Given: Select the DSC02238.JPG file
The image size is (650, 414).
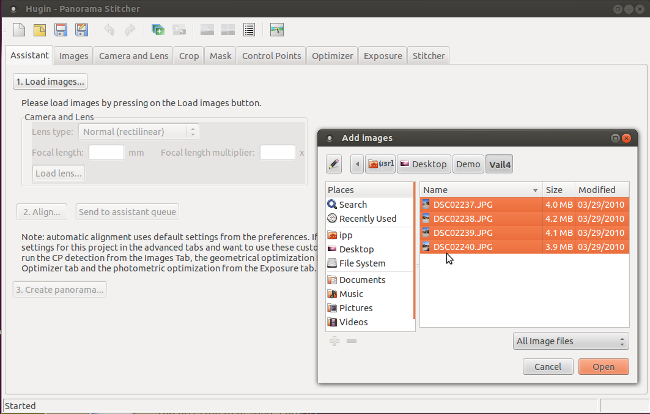Looking at the screenshot, I should [456, 218].
